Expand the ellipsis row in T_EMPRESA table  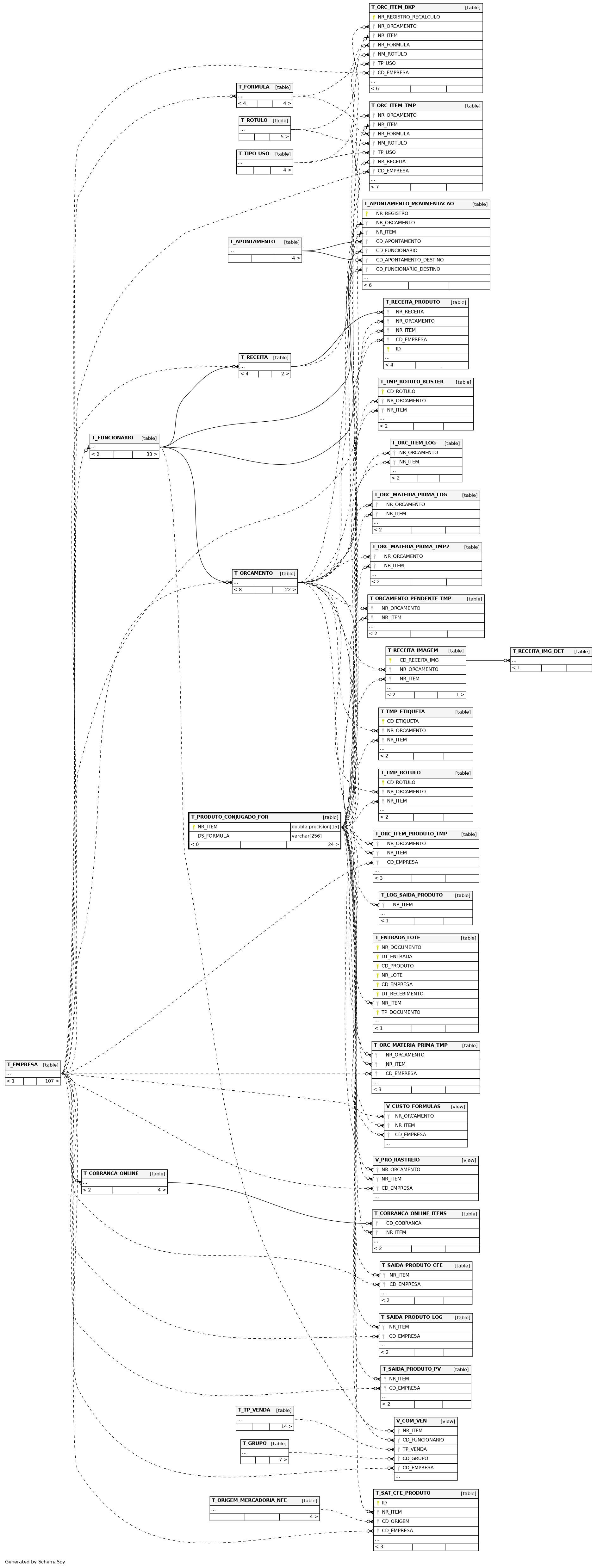tap(33, 1074)
